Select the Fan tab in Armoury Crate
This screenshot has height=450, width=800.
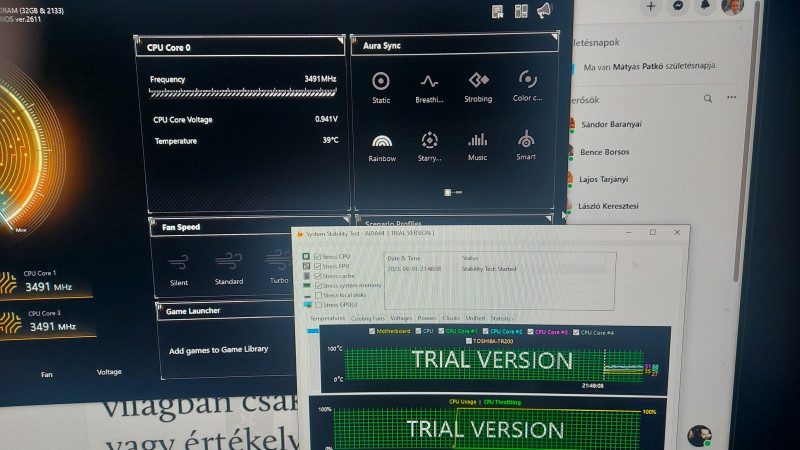click(x=46, y=374)
